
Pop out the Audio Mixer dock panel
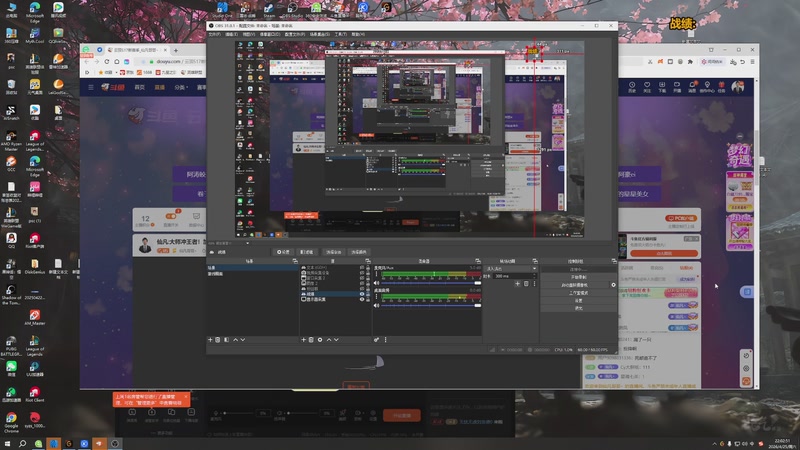pyautogui.click(x=478, y=261)
